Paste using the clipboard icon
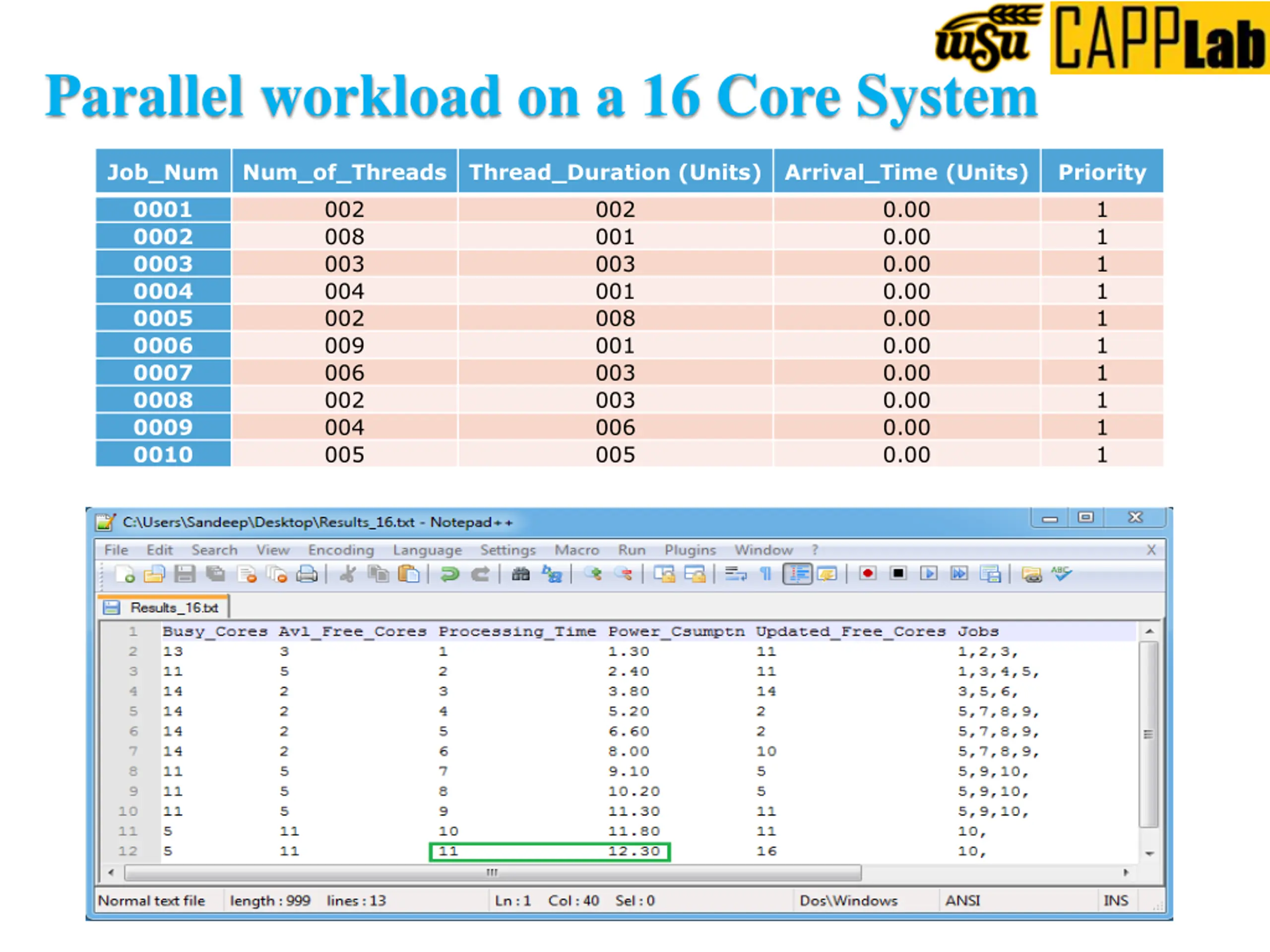This screenshot has width=1270, height=952. pos(408,574)
